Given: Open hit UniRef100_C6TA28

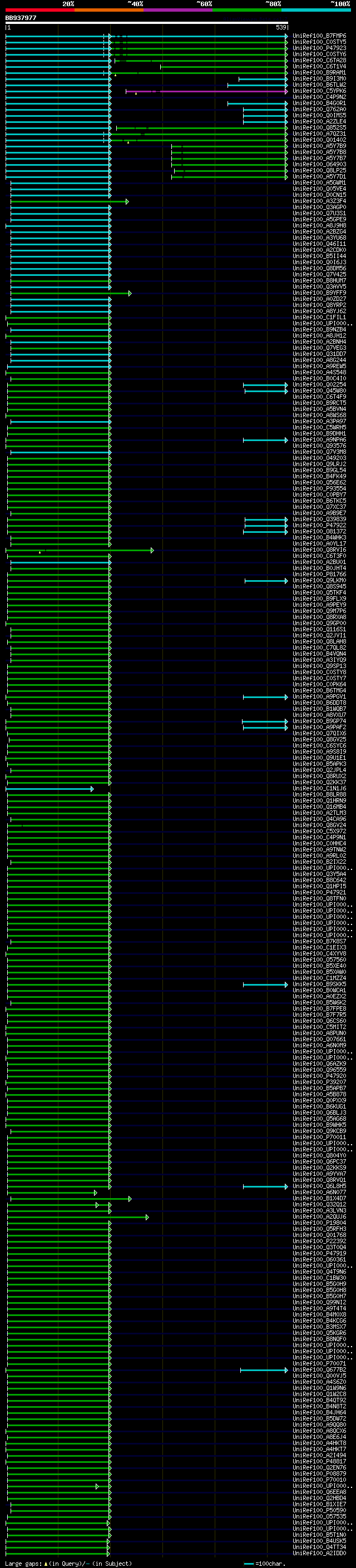Looking at the screenshot, I should 319,60.
